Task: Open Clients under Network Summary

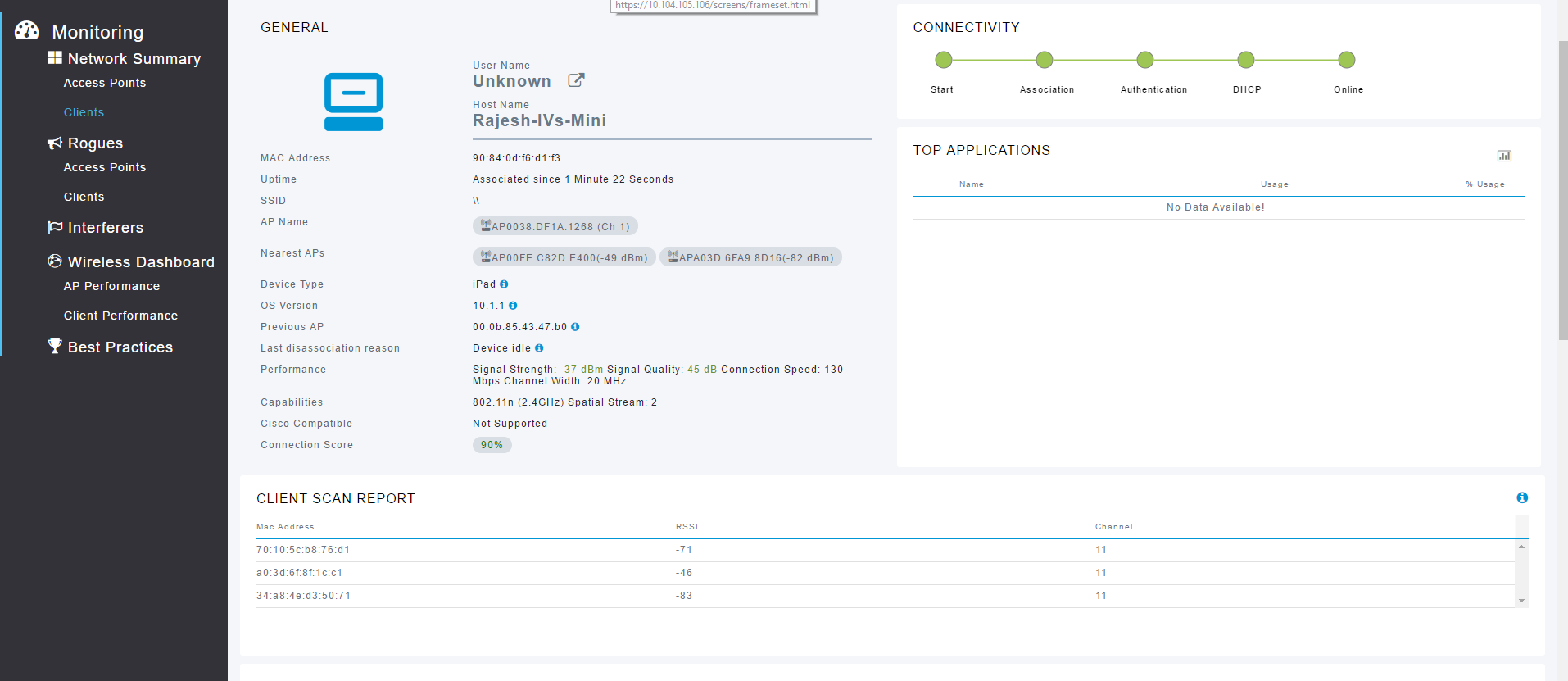Action: (84, 112)
